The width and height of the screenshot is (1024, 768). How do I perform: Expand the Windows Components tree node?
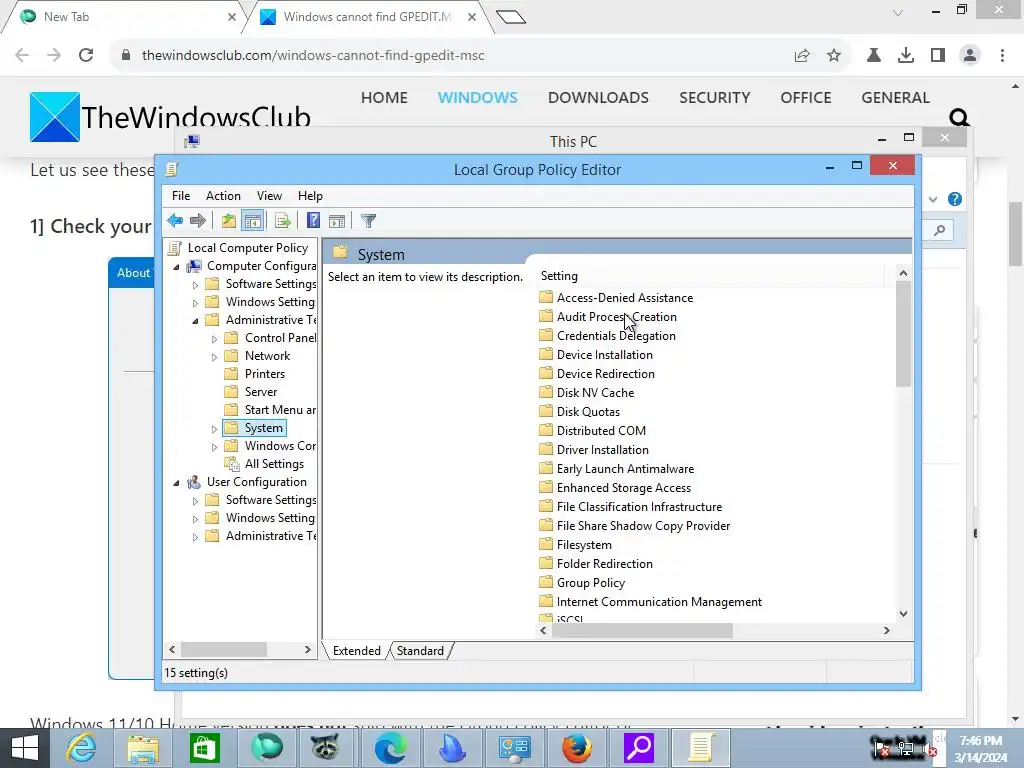(x=214, y=447)
